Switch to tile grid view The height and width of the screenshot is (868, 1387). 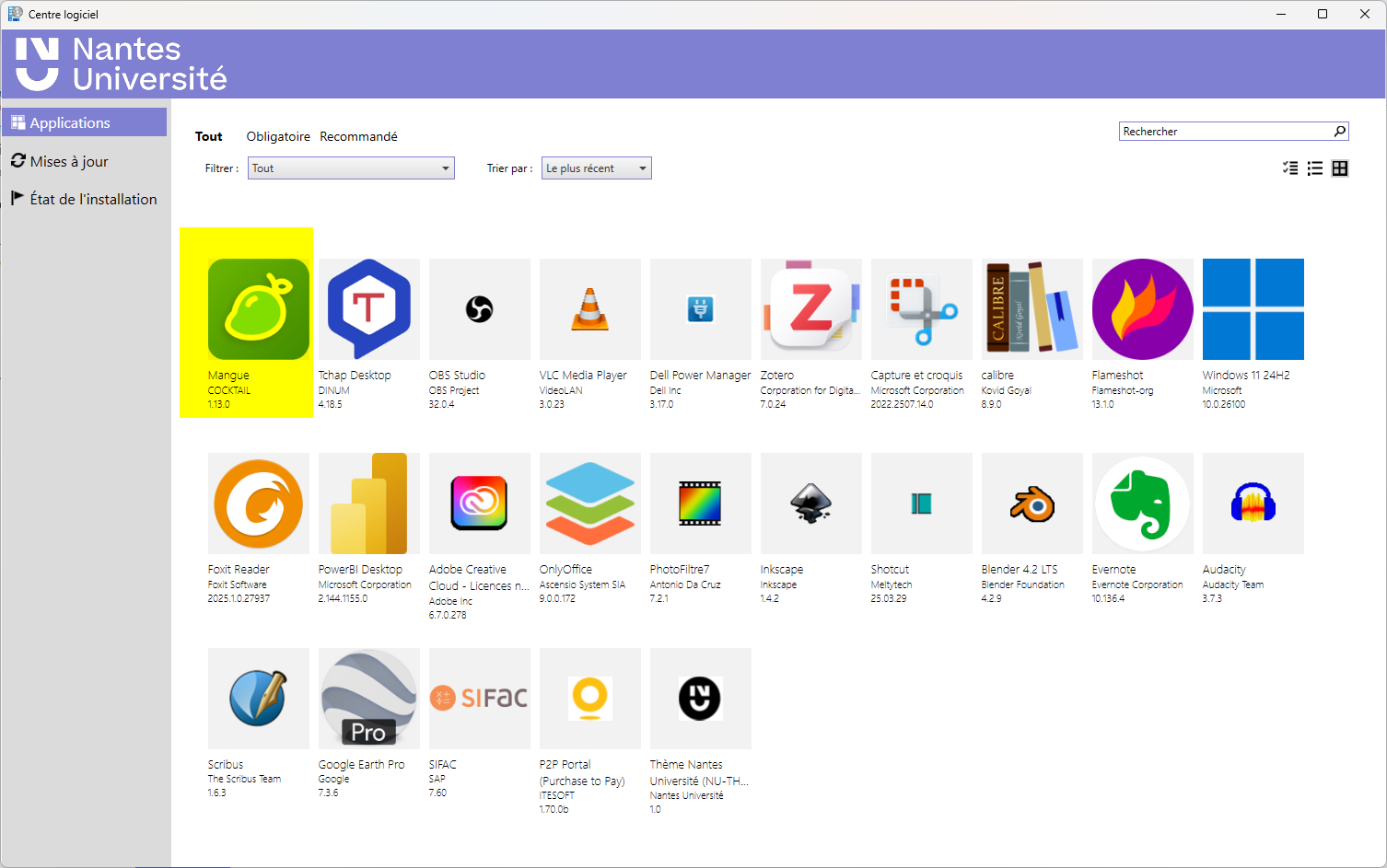1340,168
